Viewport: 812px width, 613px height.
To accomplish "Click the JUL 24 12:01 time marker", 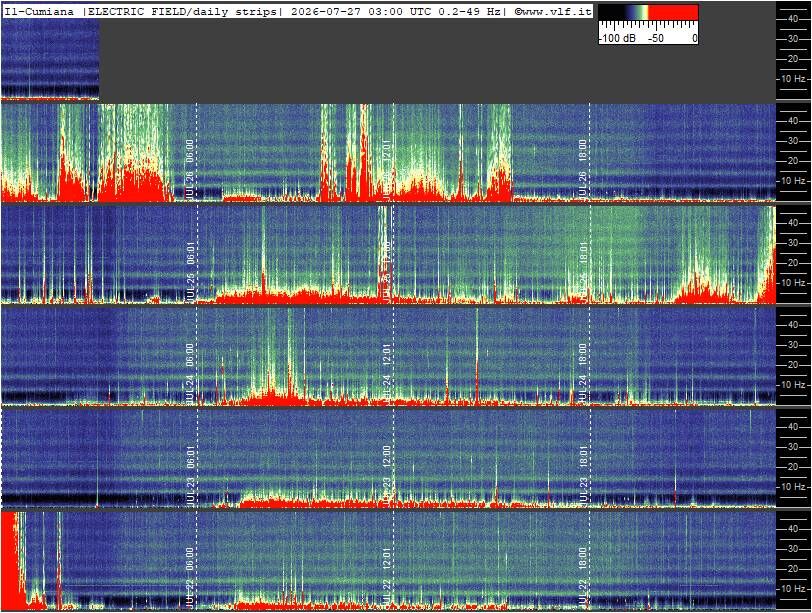I will click(386, 373).
